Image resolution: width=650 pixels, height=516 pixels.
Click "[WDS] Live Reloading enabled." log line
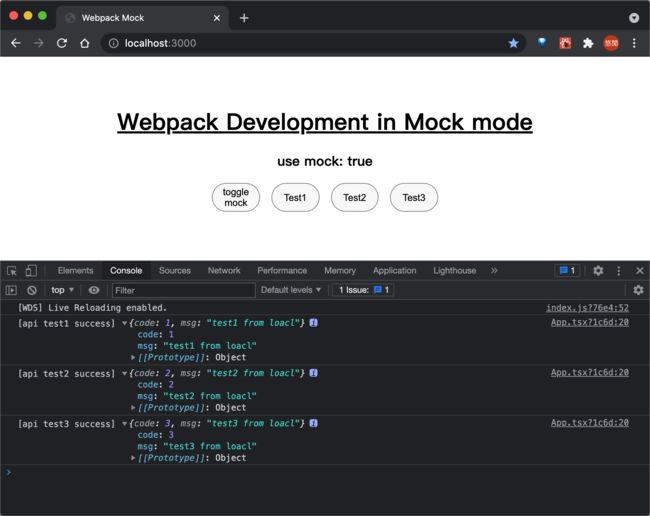(92, 308)
